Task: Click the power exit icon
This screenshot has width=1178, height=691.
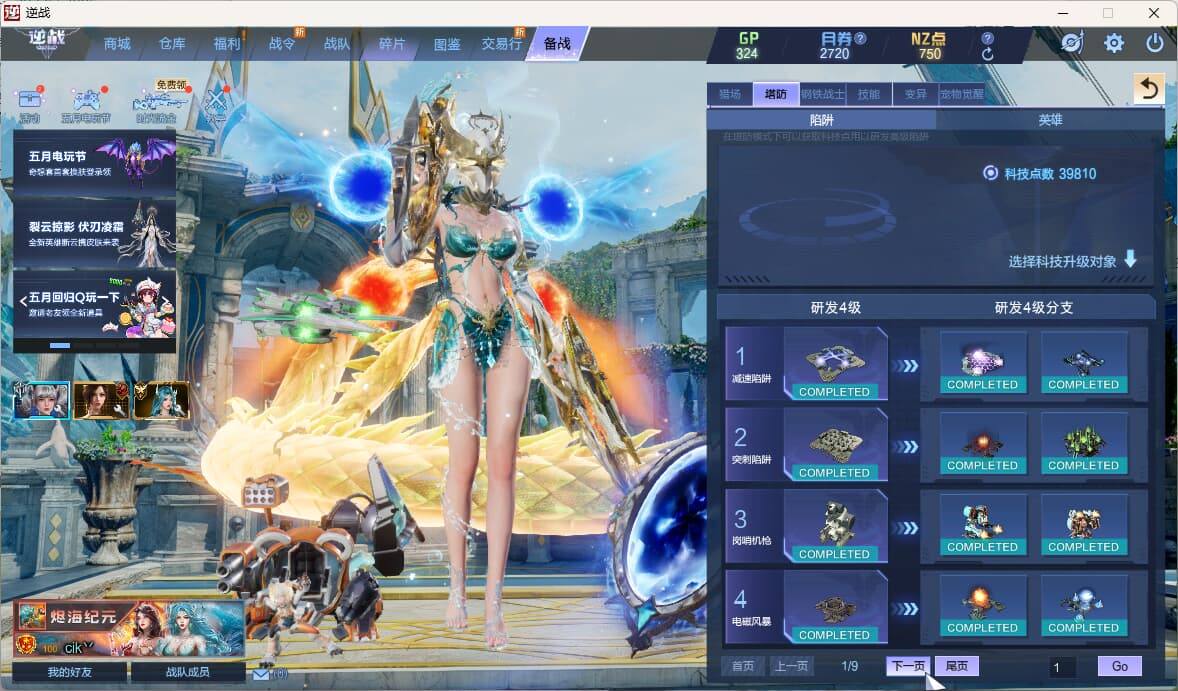Action: point(1155,43)
